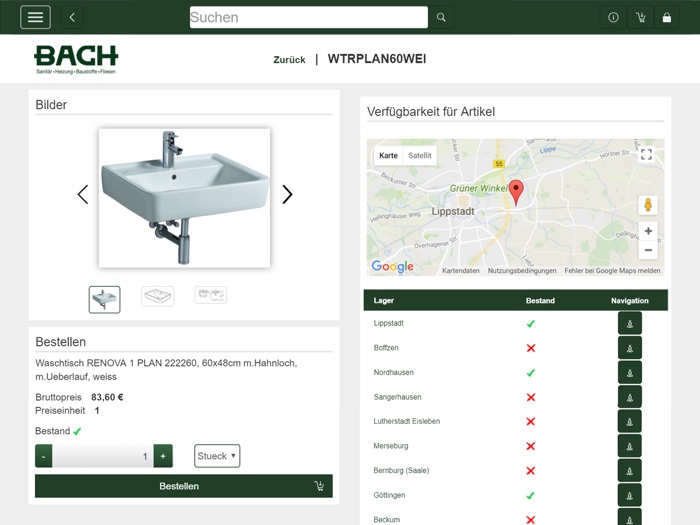Click the Street View pegman icon
Screen dimensions: 700x525
pos(648,204)
